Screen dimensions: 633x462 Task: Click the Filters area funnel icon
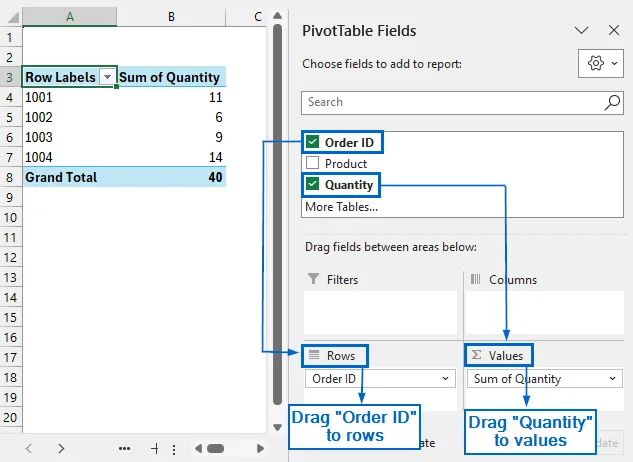tap(313, 279)
